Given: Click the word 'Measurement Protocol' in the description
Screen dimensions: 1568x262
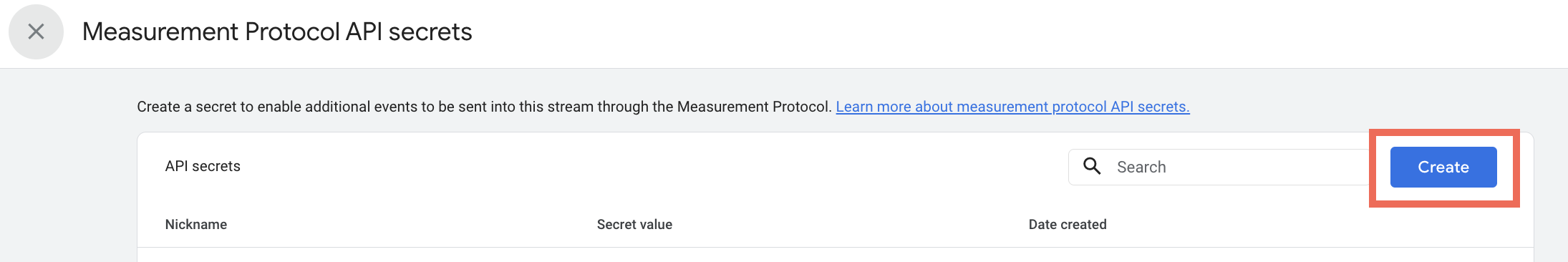Looking at the screenshot, I should [752, 107].
